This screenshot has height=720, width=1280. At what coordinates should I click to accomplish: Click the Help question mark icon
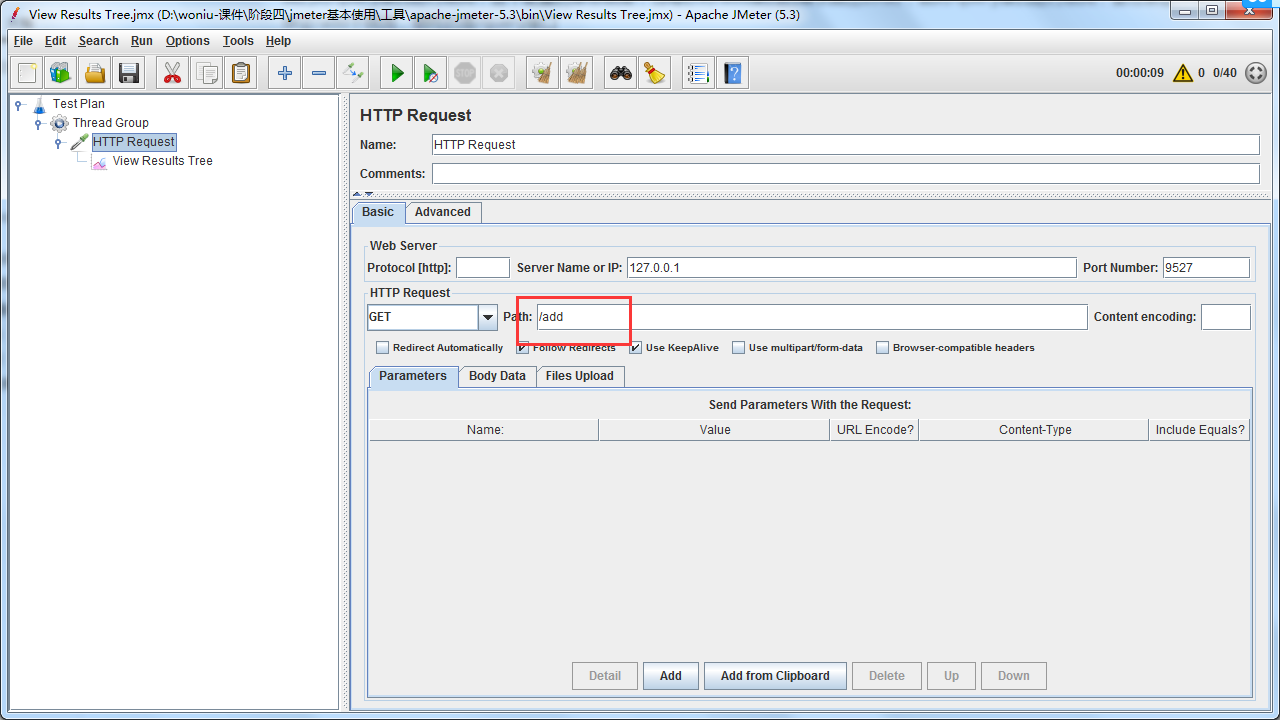(x=733, y=73)
